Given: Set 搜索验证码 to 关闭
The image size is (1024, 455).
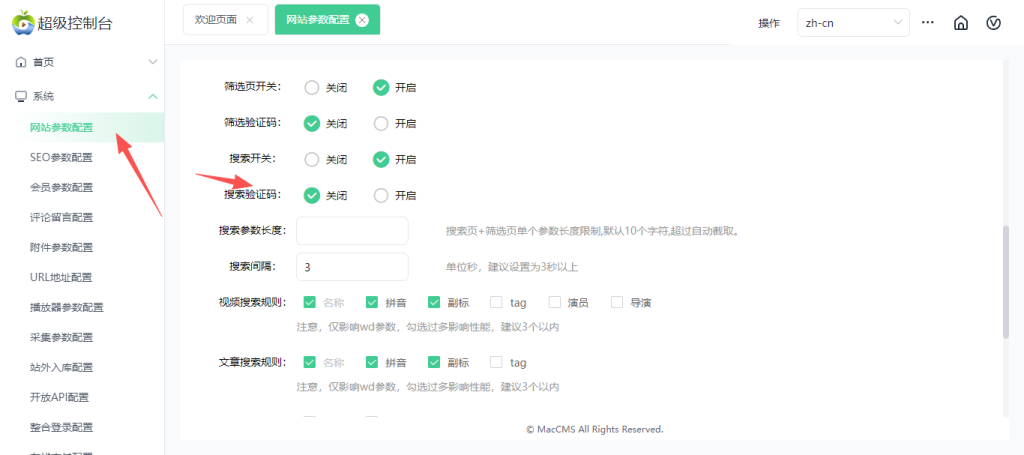Looking at the screenshot, I should point(312,195).
